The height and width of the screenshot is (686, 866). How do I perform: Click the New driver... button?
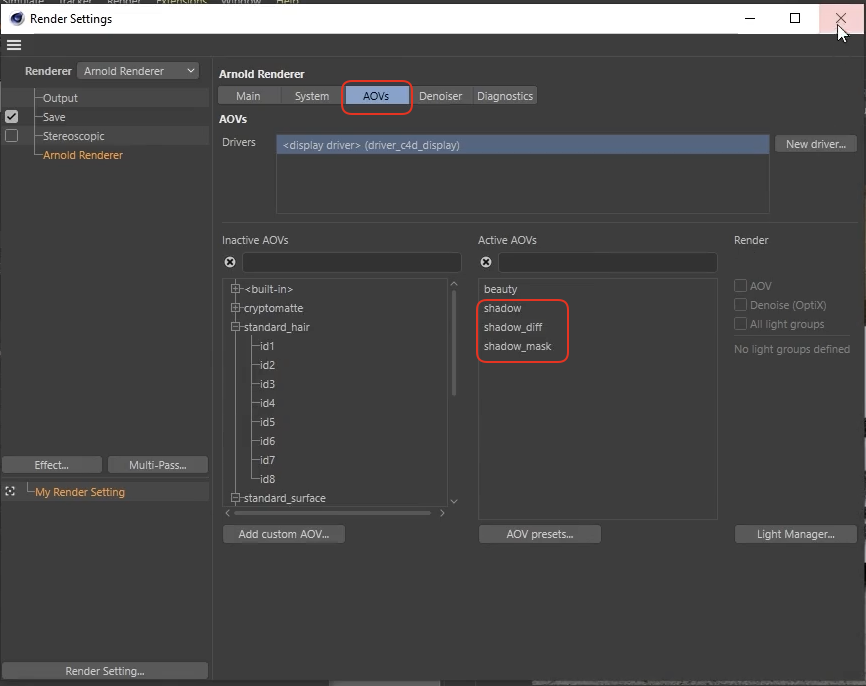(x=816, y=144)
